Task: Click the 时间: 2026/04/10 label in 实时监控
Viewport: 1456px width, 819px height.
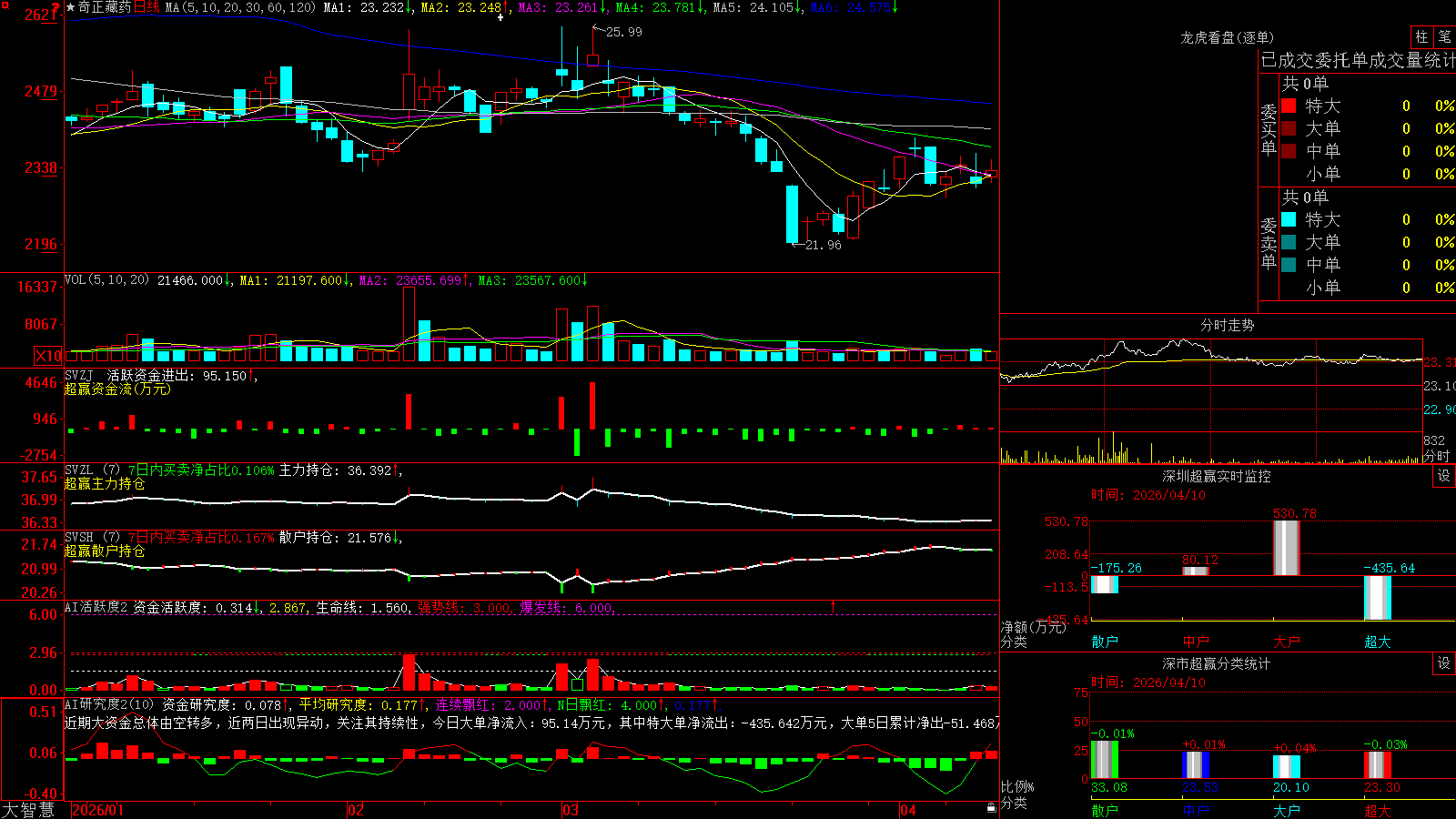Action: pos(1148,495)
